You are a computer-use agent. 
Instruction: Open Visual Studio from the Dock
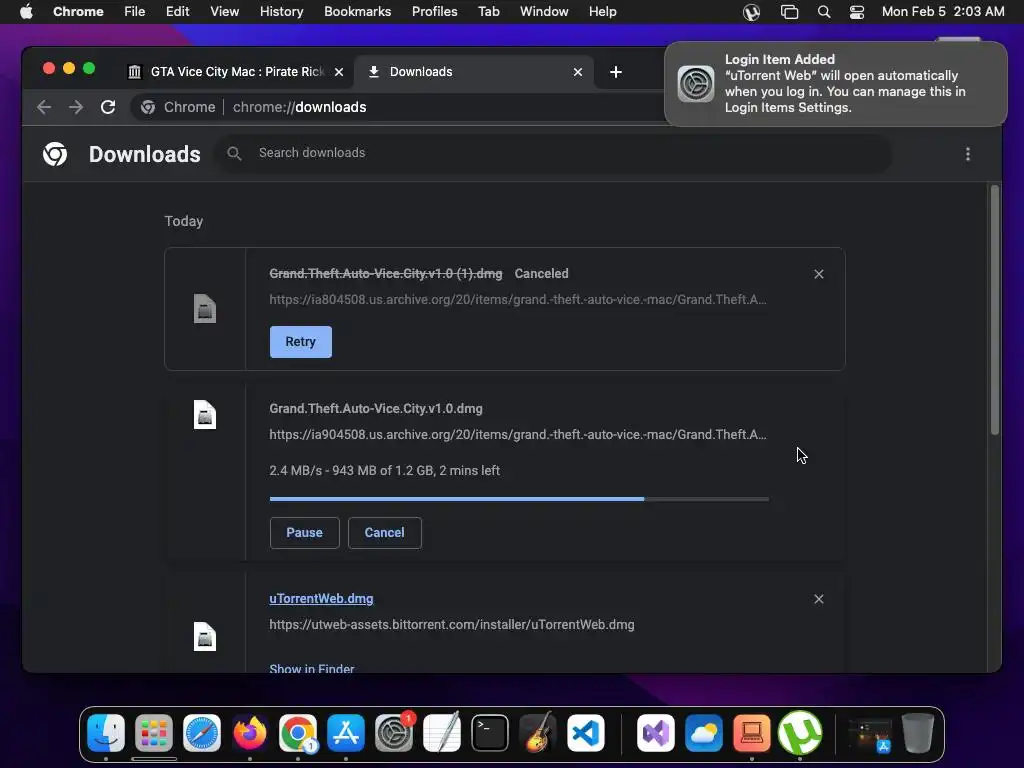point(656,733)
